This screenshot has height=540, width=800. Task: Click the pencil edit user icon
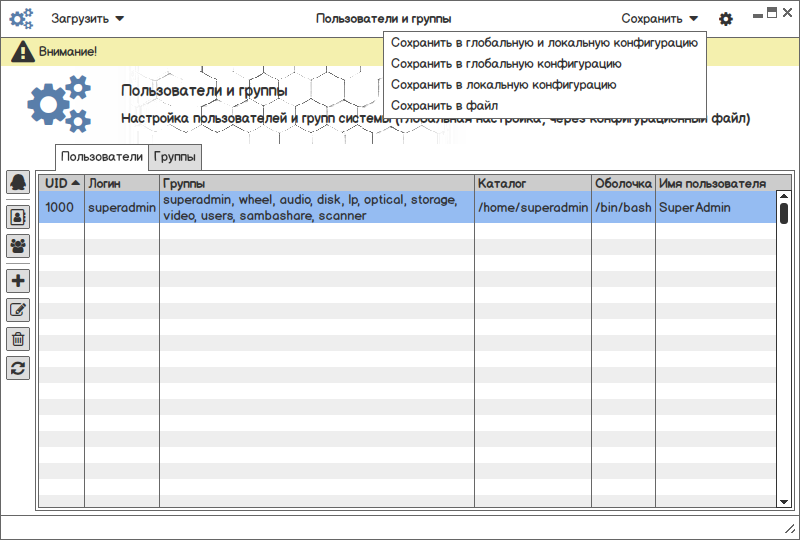[x=18, y=310]
